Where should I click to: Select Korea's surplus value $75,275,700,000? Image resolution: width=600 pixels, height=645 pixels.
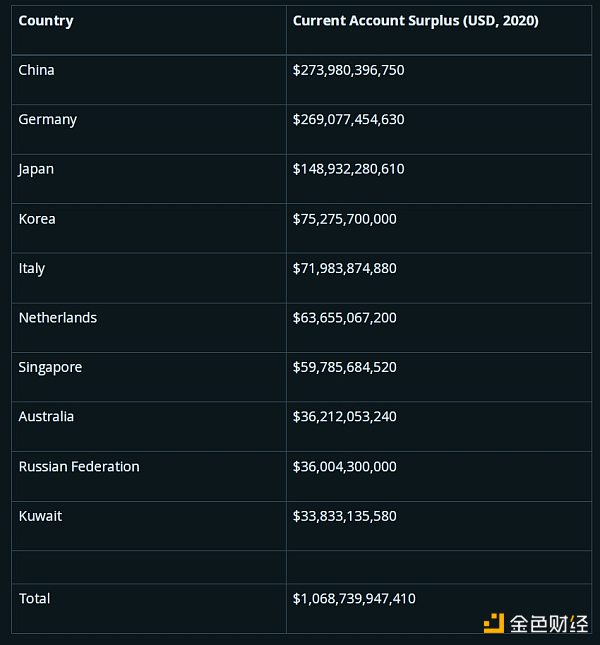(345, 219)
